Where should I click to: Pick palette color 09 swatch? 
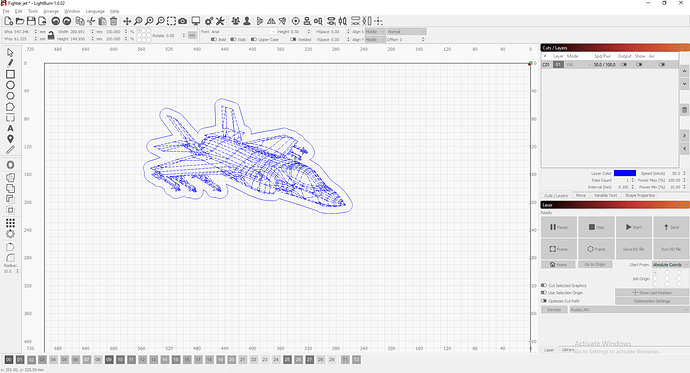(109, 360)
